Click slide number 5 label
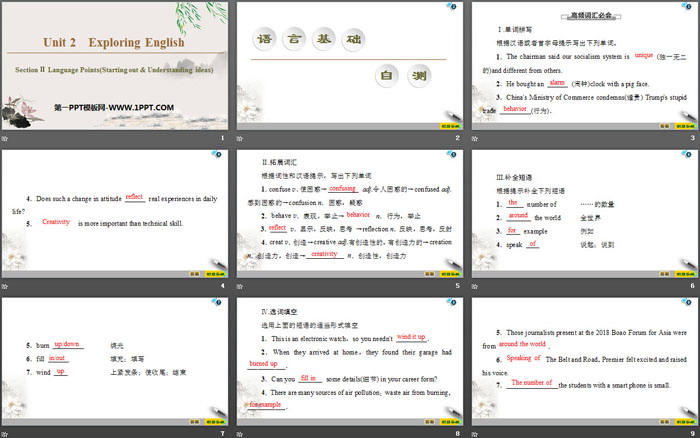700x438 pixels. pos(458,286)
